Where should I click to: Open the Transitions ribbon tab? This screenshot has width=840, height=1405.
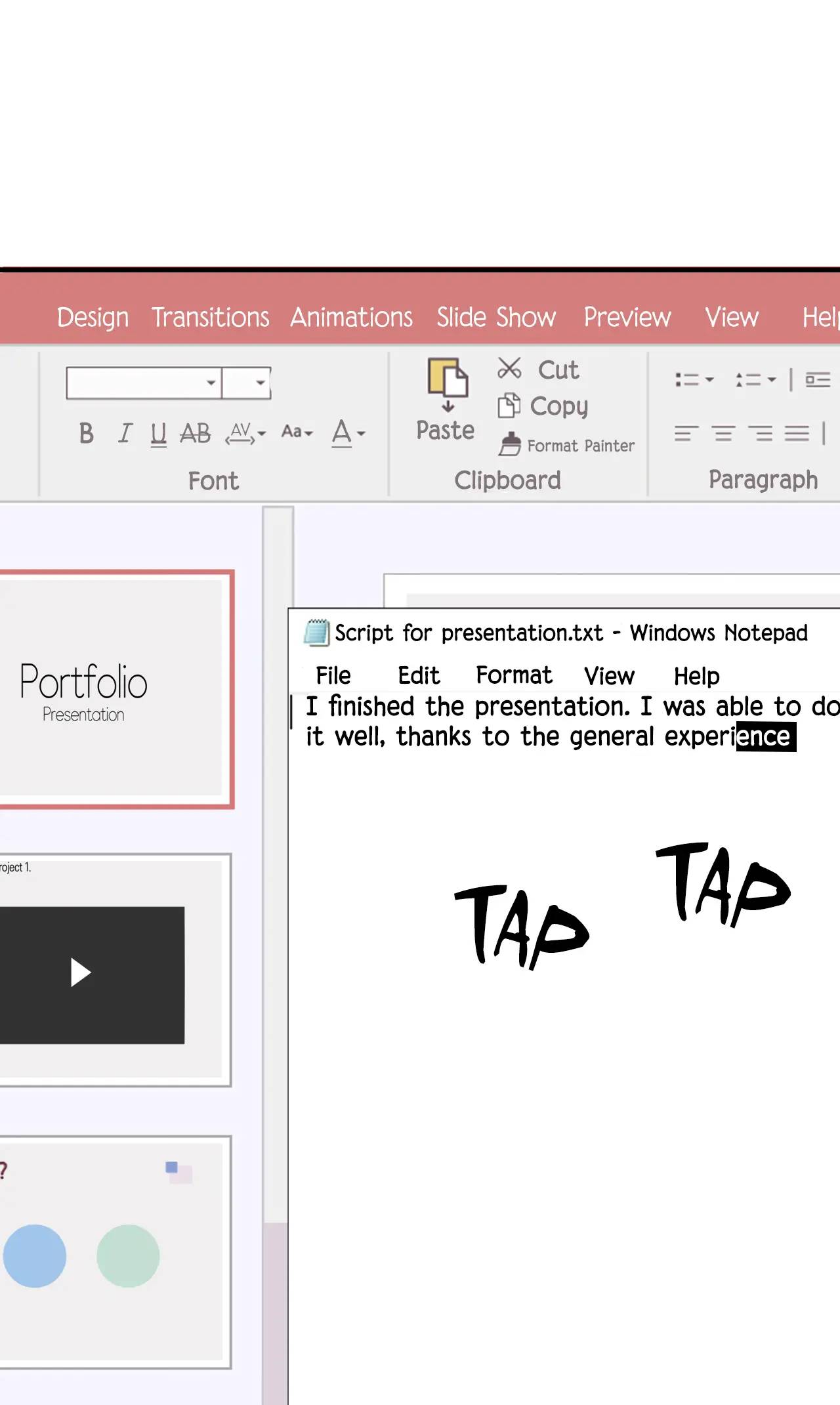pyautogui.click(x=210, y=318)
